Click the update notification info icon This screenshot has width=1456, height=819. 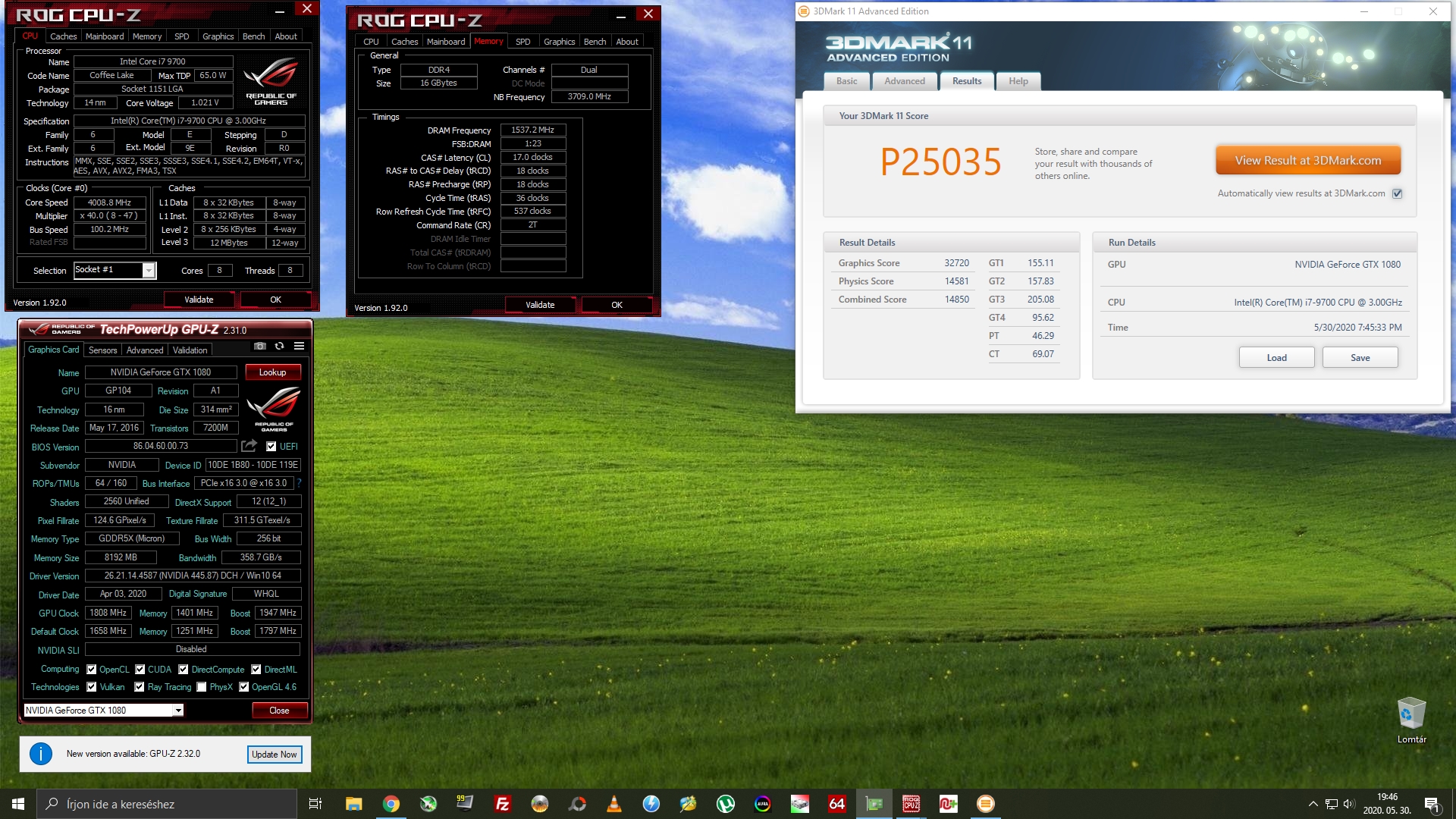[x=41, y=754]
